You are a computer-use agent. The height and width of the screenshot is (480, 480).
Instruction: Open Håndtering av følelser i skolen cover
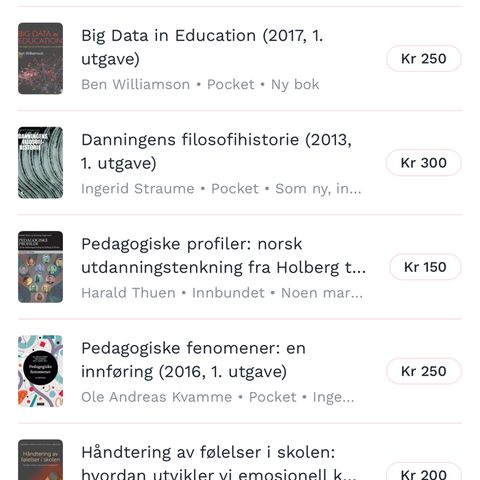pos(40,460)
